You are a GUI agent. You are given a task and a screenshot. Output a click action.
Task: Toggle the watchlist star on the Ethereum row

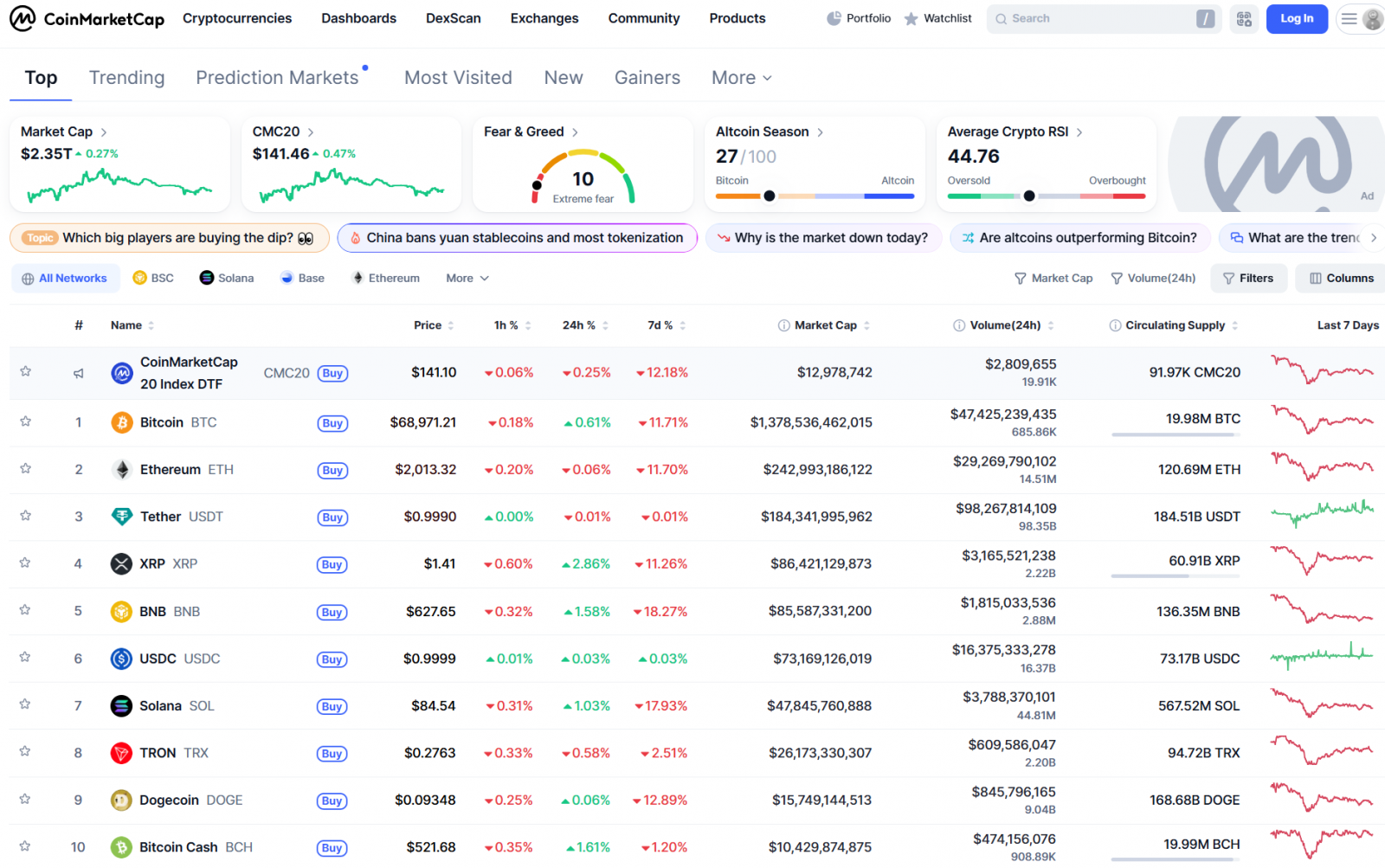point(26,470)
